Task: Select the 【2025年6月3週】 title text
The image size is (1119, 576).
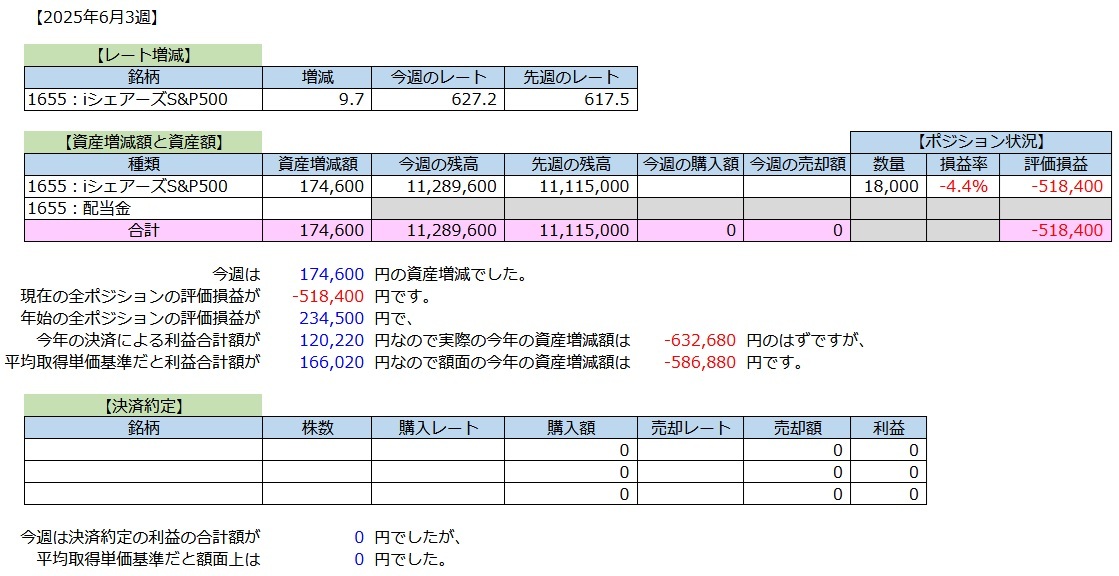Action: point(96,19)
